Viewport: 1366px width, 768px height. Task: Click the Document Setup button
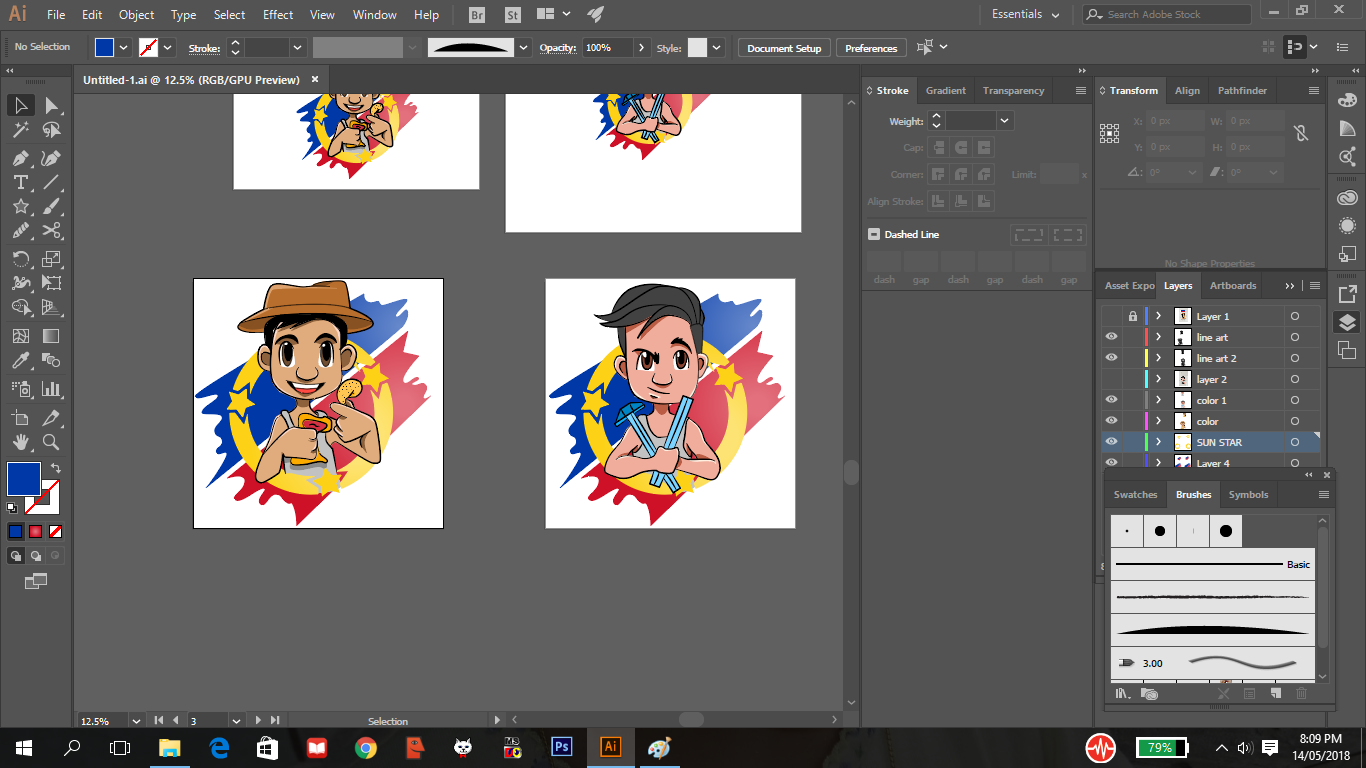click(x=784, y=48)
